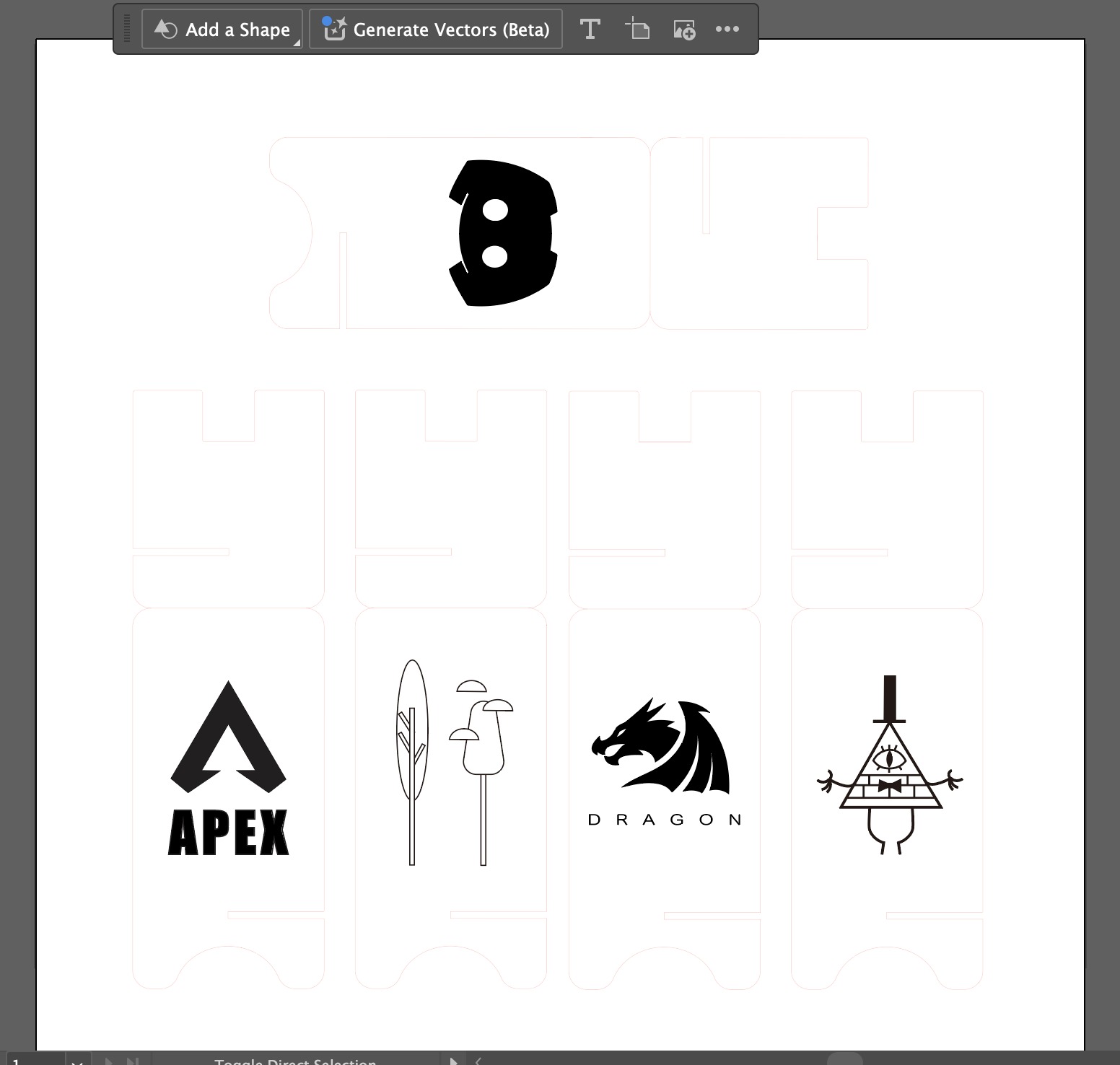The height and width of the screenshot is (1065, 1120).
Task: Click Generate Vectors (Beta) button
Action: (435, 30)
